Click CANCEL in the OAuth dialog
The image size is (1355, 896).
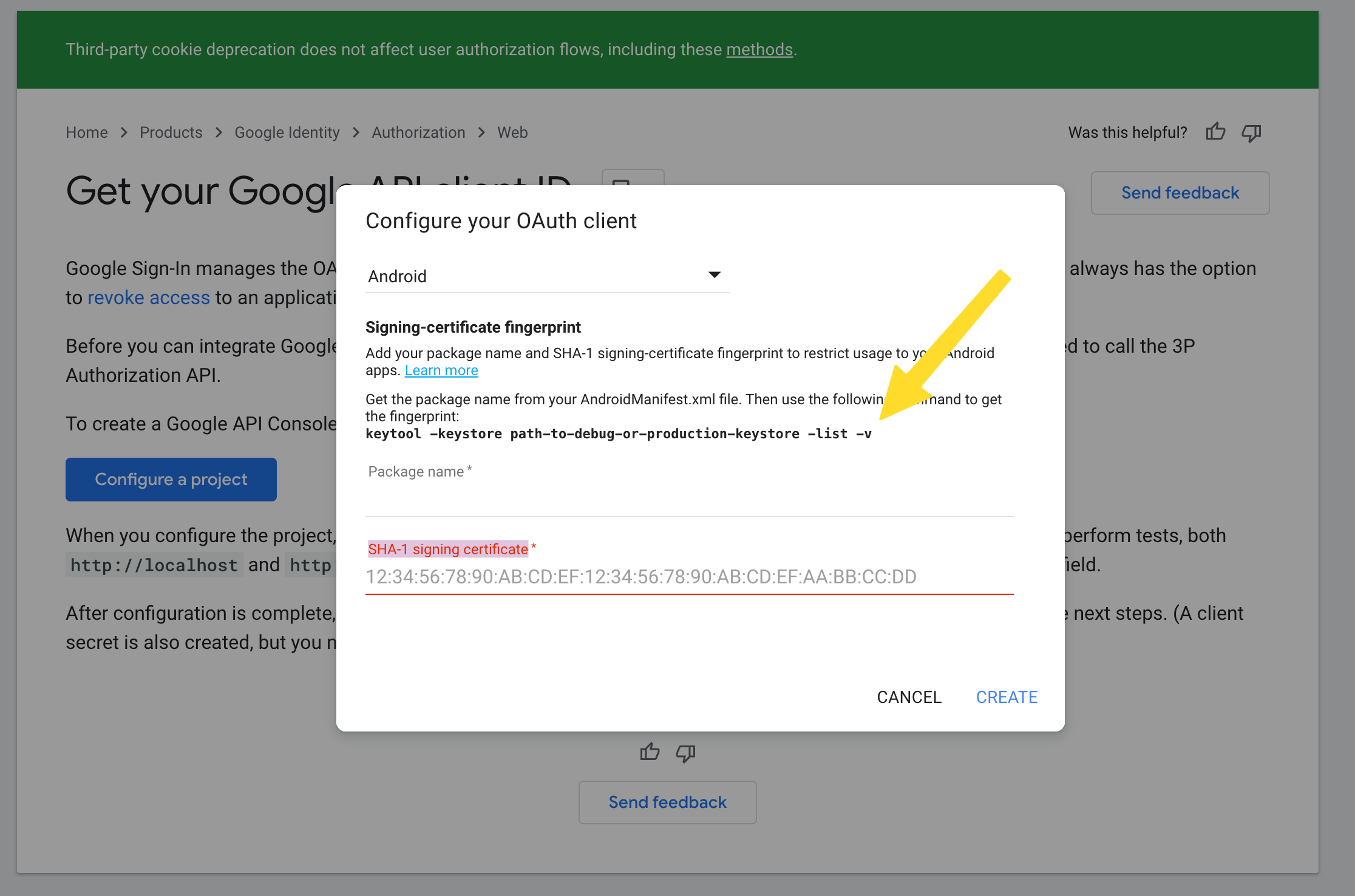point(909,697)
